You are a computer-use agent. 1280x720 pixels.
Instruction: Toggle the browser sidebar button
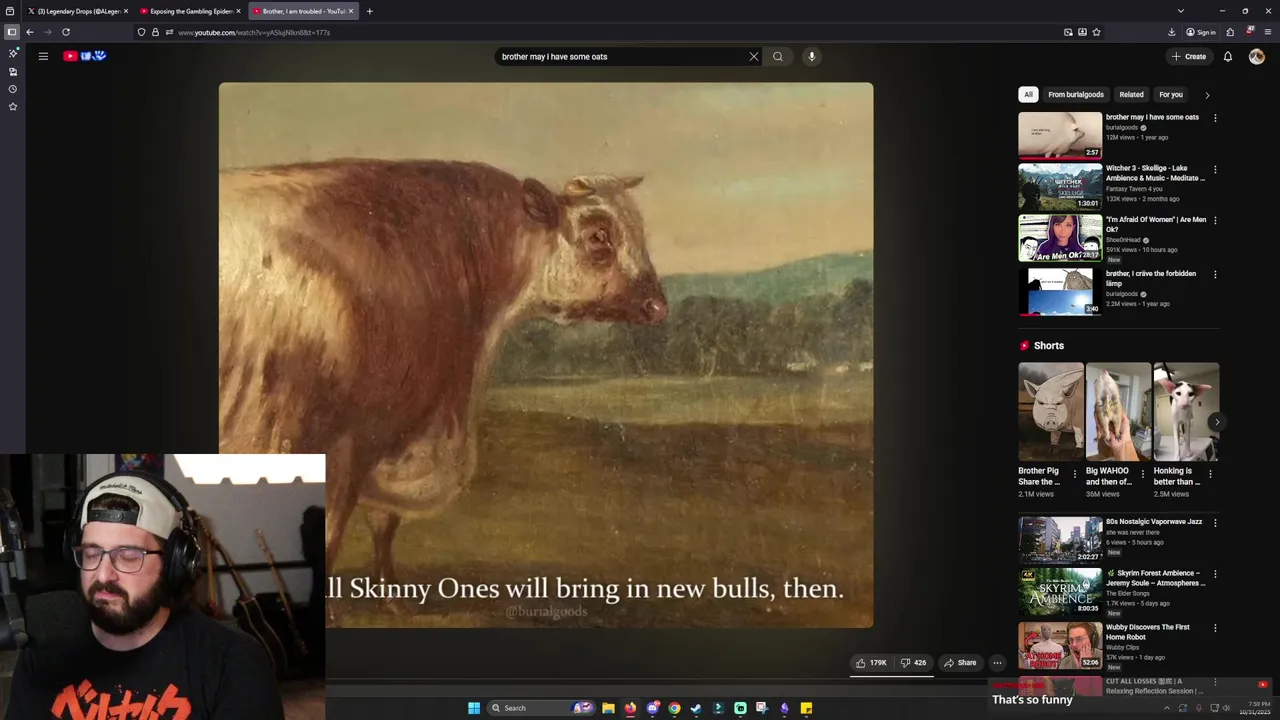(12, 32)
